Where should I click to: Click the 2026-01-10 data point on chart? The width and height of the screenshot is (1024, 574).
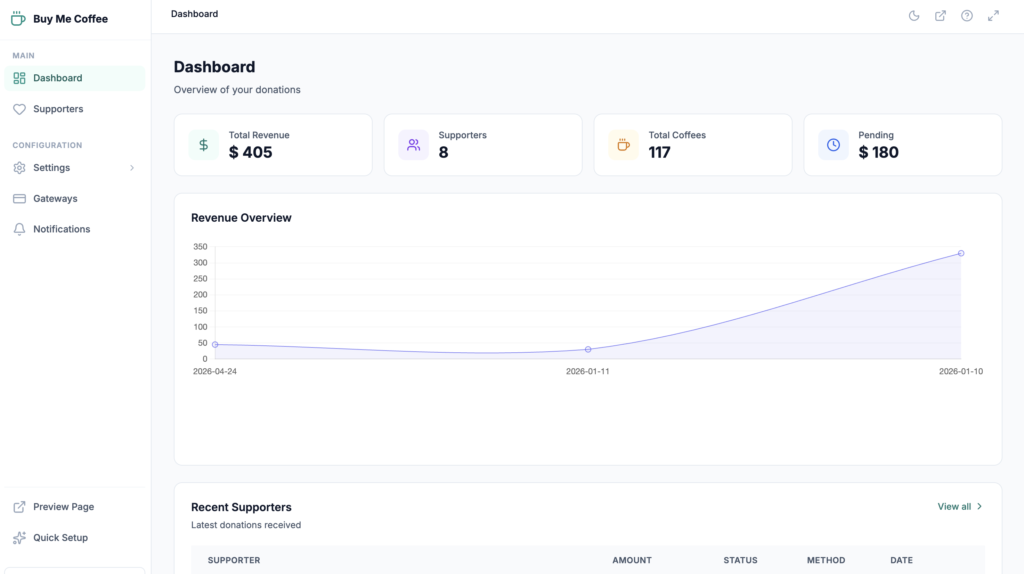tap(961, 253)
